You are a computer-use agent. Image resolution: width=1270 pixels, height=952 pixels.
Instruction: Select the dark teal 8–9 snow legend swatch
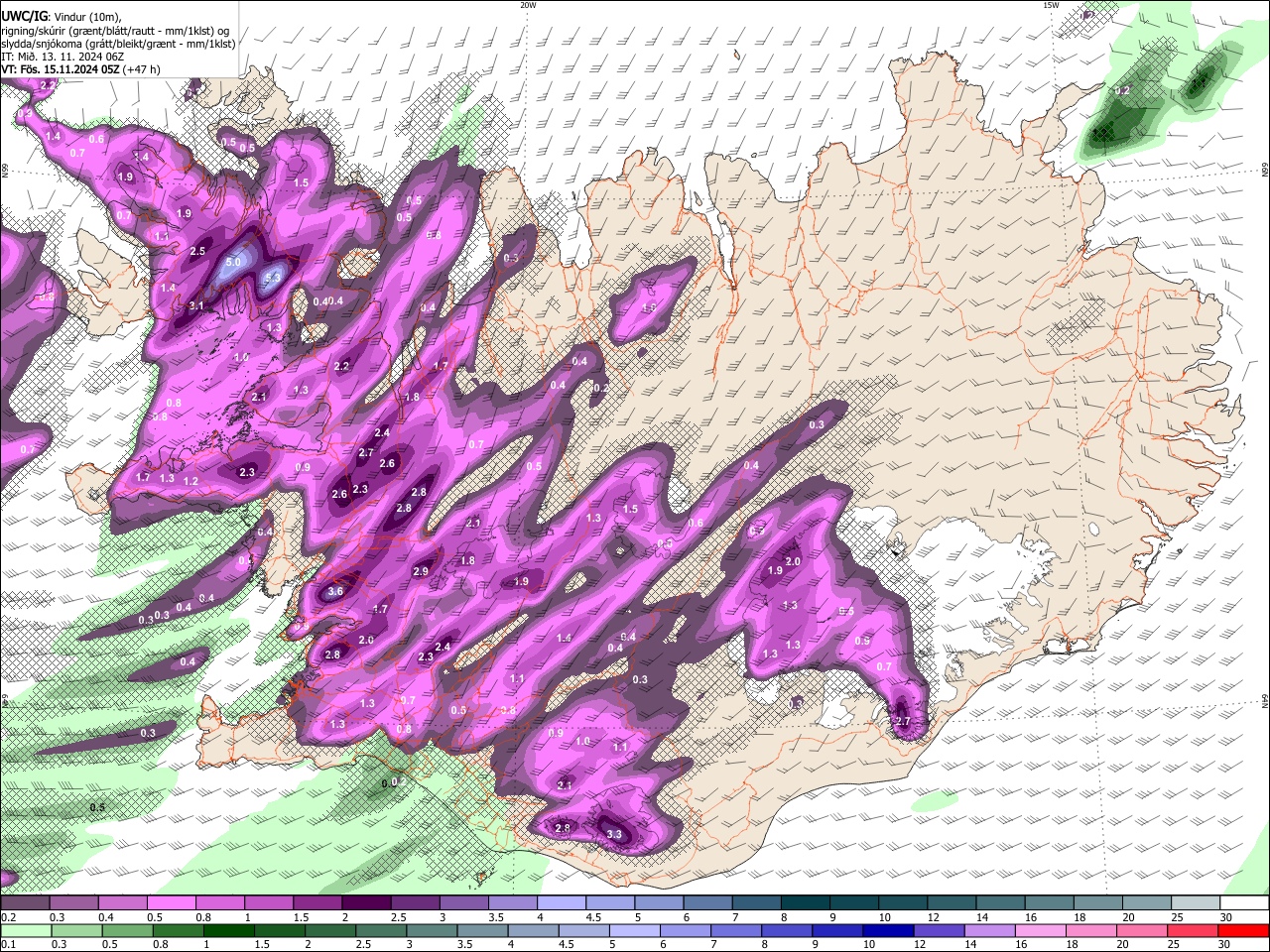(x=805, y=903)
